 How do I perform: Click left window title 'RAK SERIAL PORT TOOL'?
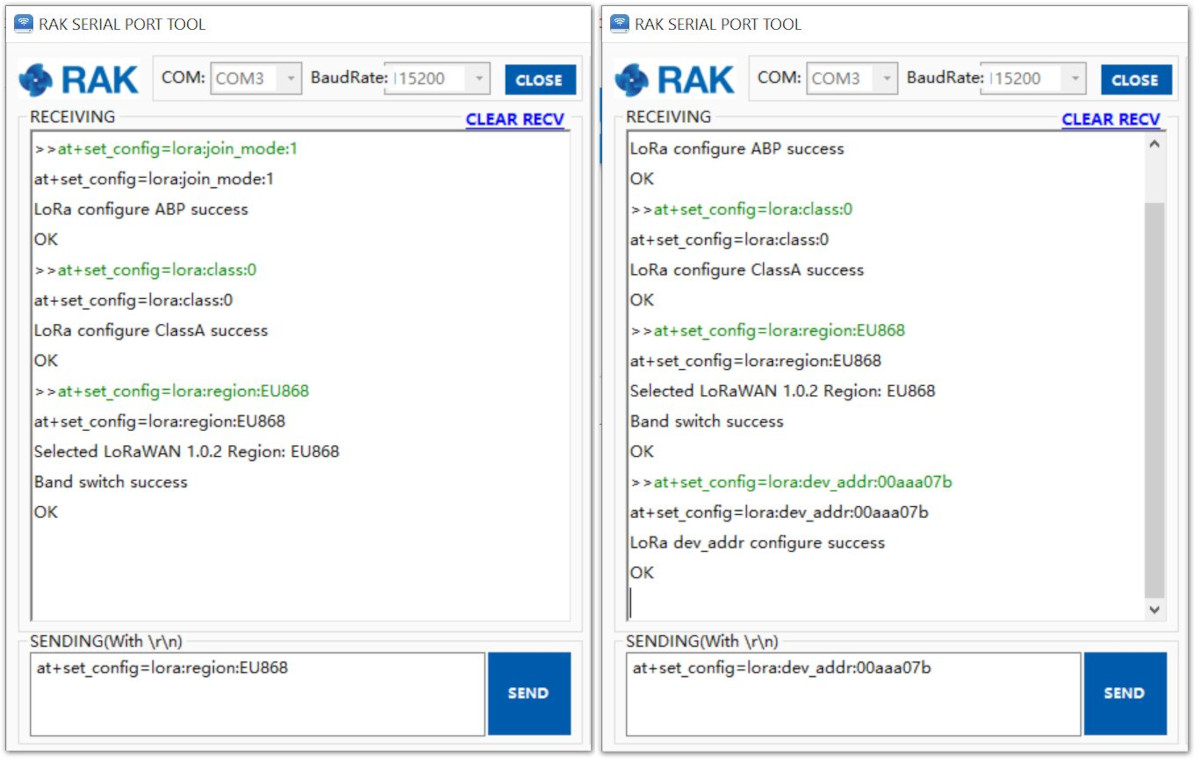tap(122, 24)
